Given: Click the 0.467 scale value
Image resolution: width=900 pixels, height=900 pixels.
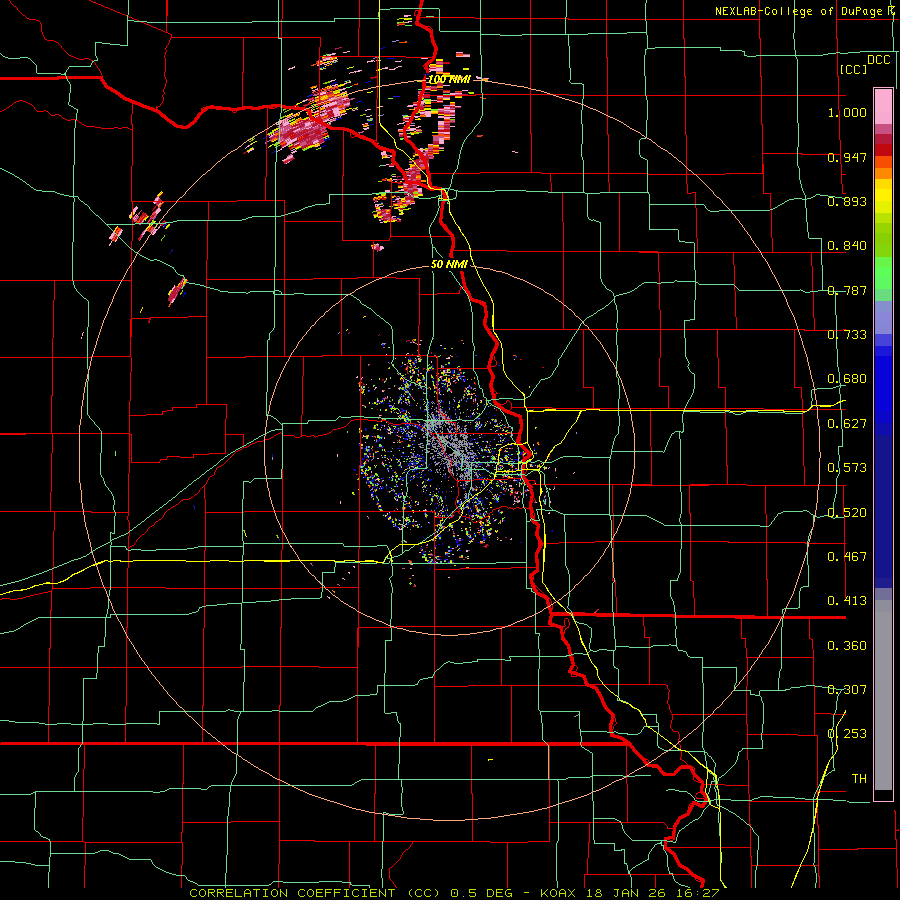Looking at the screenshot, I should (847, 557).
